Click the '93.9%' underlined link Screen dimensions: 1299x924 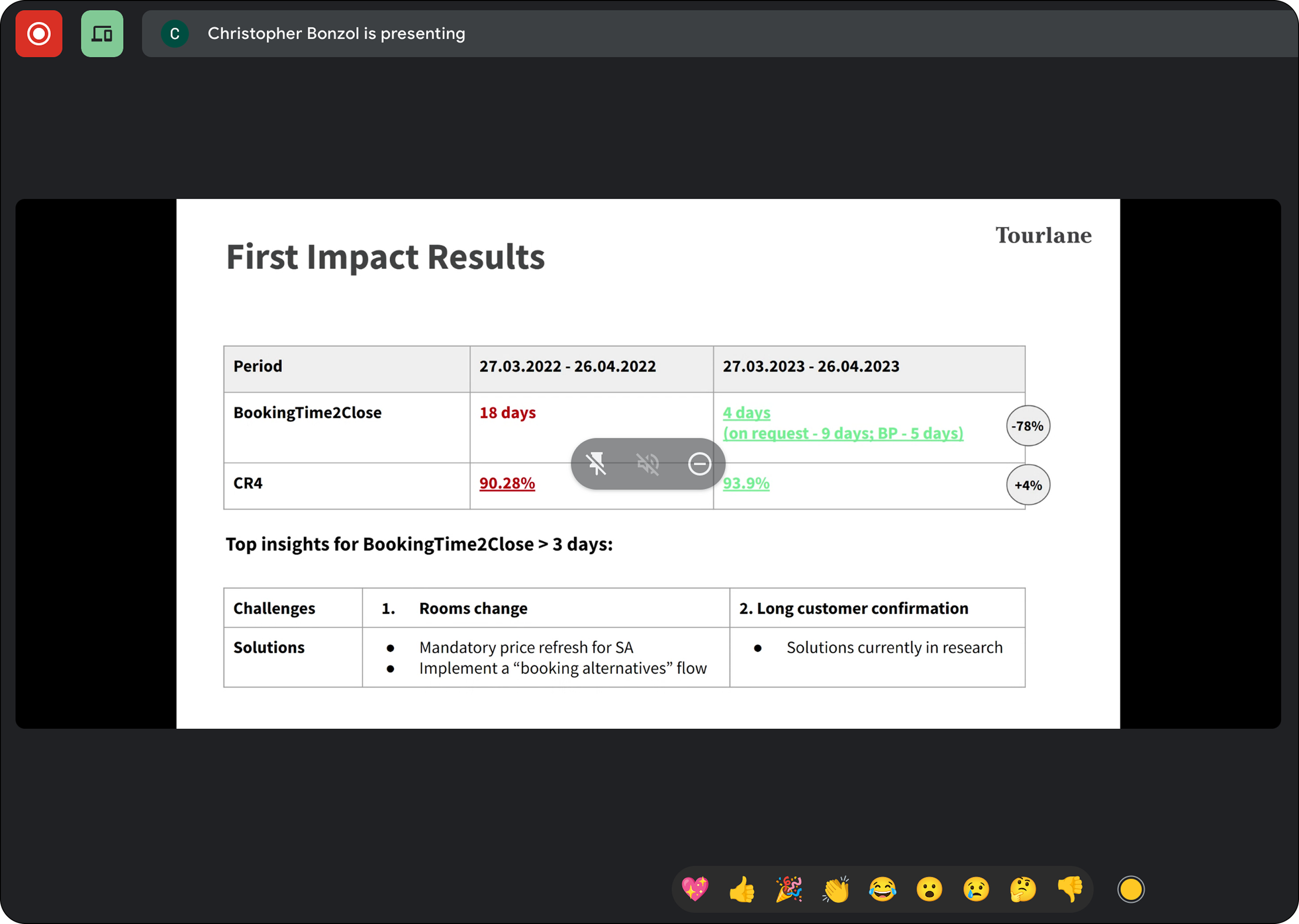click(x=746, y=483)
